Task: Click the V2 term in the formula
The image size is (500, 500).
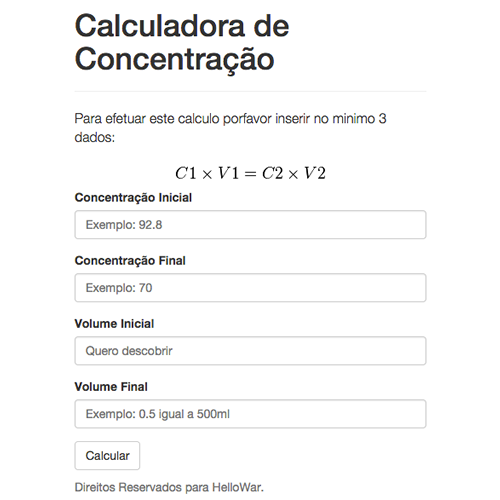Action: (315, 173)
